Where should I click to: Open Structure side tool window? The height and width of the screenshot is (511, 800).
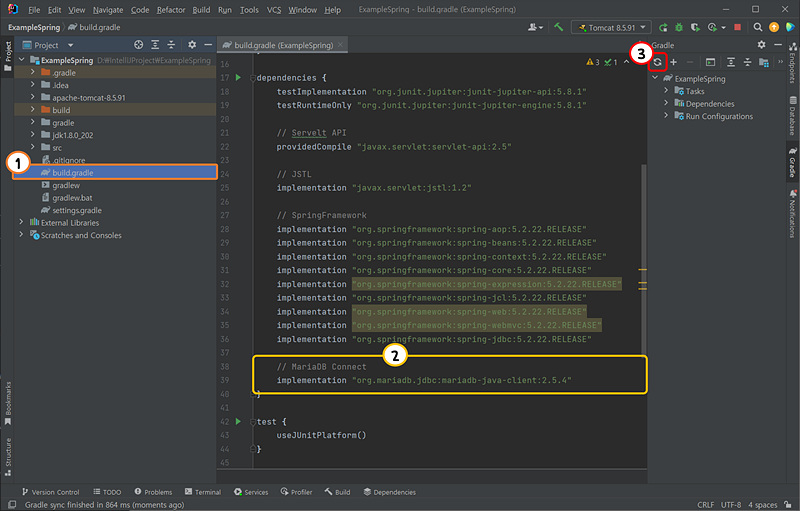(7, 457)
